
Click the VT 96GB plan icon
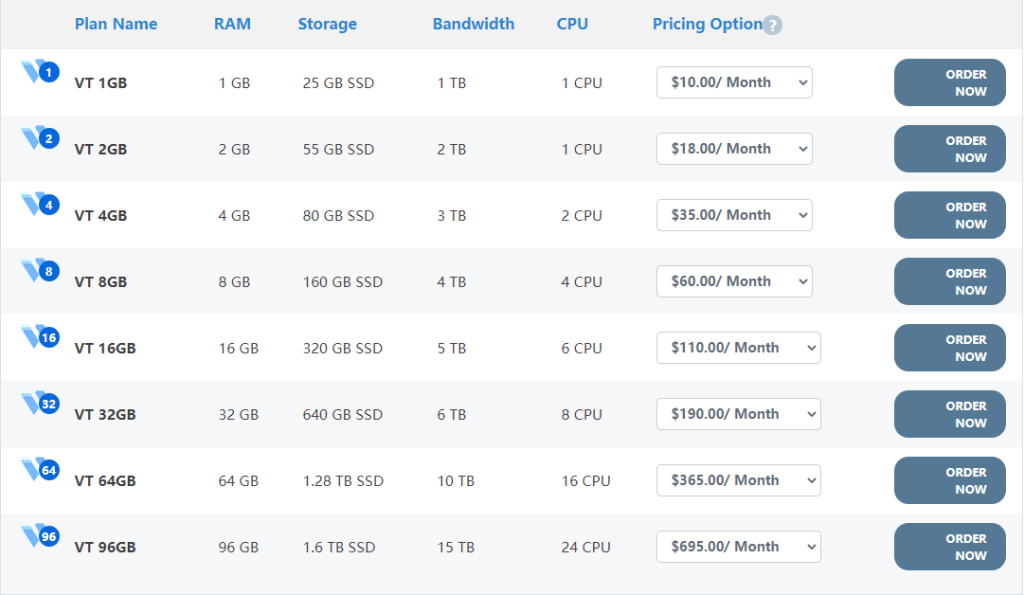[40, 537]
